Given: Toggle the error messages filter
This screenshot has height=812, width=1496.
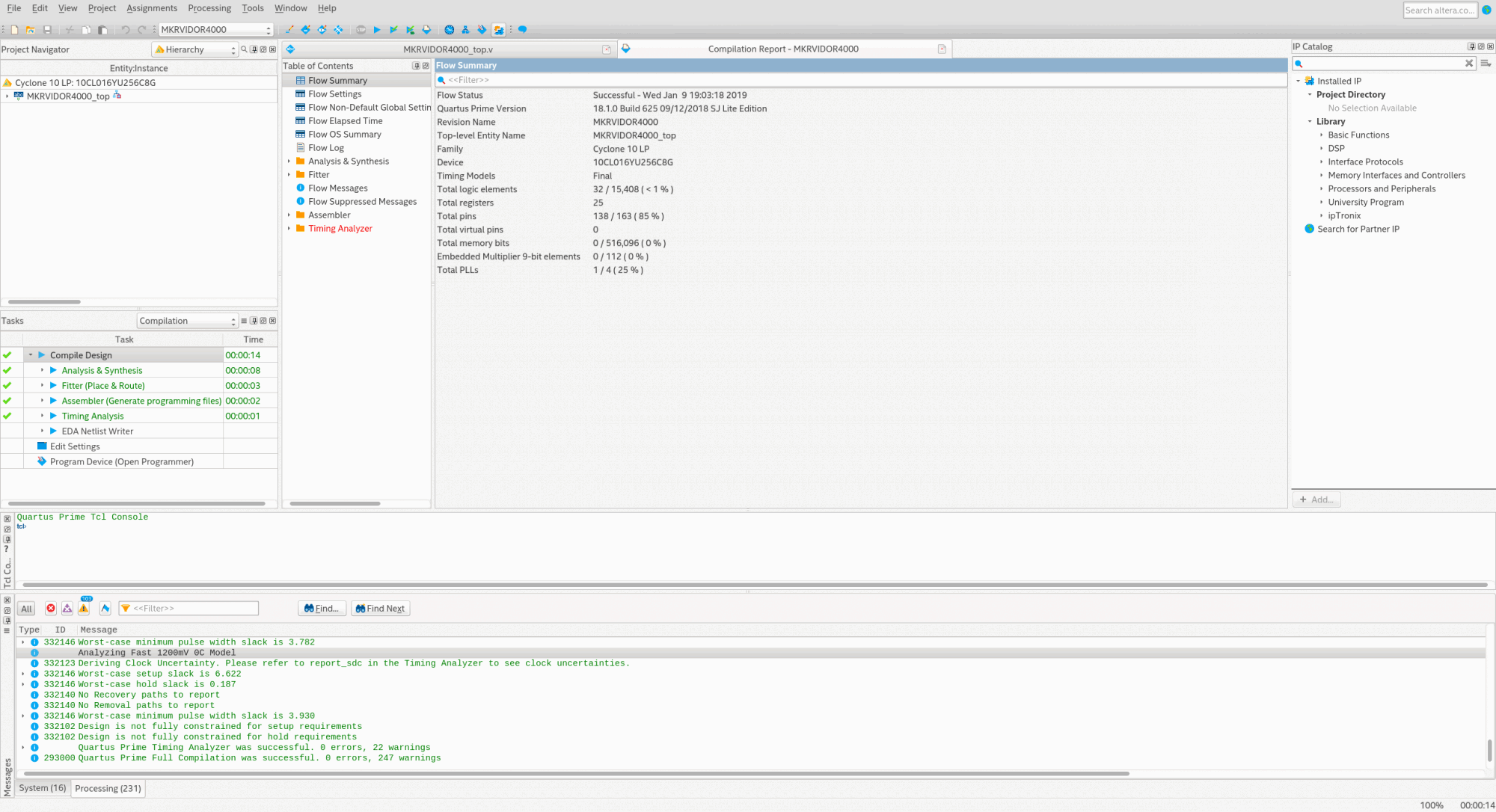Looking at the screenshot, I should pyautogui.click(x=51, y=609).
